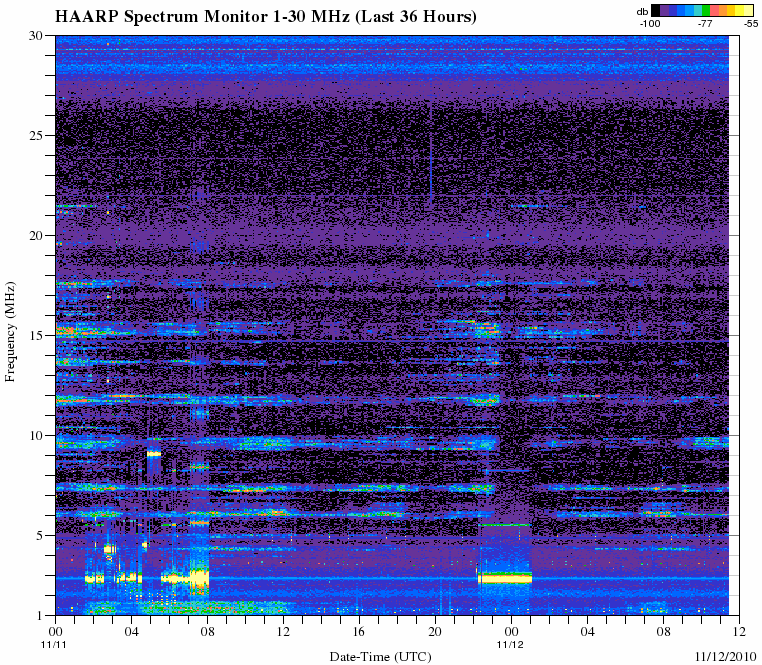Click the "16" hour tick label
This screenshot has height=665, width=762.
point(359,631)
